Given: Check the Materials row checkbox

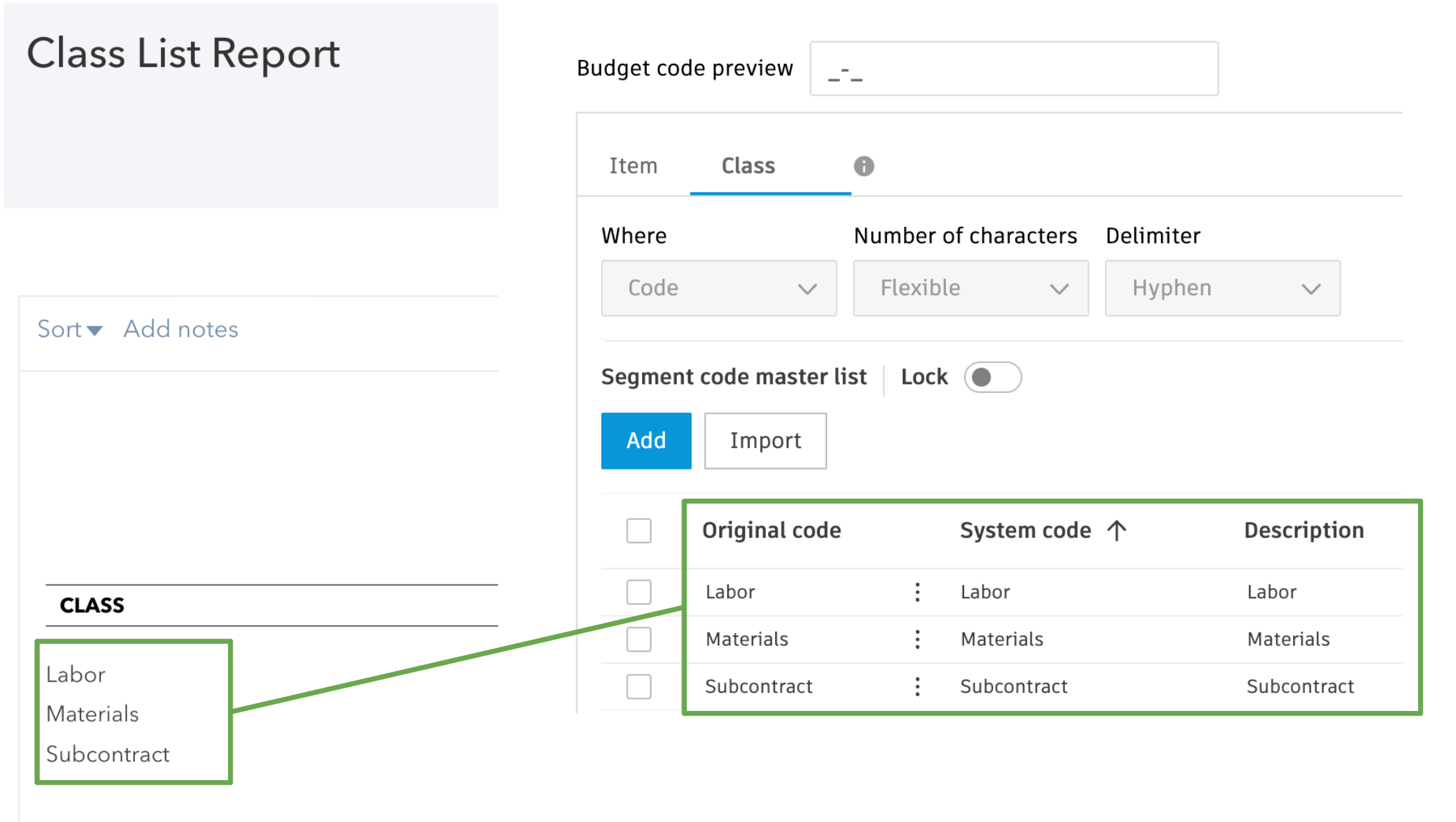Looking at the screenshot, I should coord(639,639).
